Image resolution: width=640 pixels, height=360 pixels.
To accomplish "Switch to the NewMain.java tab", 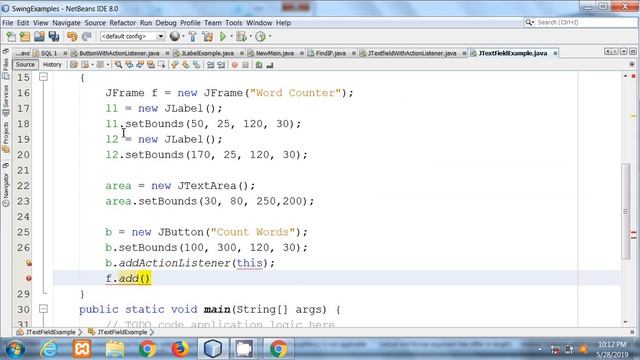I will pos(275,53).
